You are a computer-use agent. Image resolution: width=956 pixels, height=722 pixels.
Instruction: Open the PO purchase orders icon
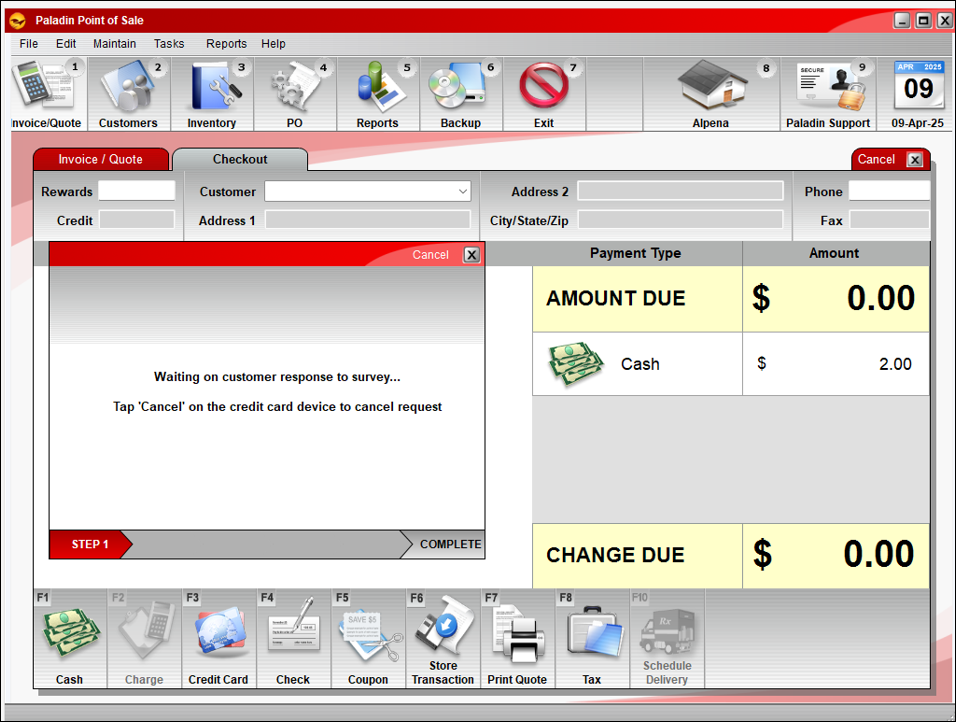[x=294, y=94]
